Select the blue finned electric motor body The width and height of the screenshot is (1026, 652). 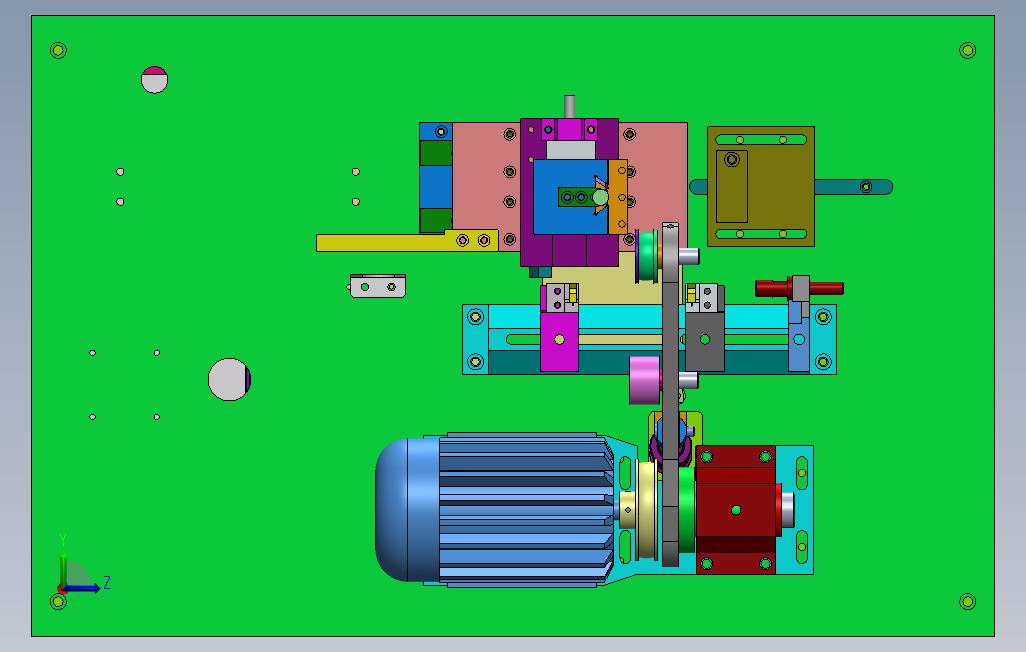[527, 509]
